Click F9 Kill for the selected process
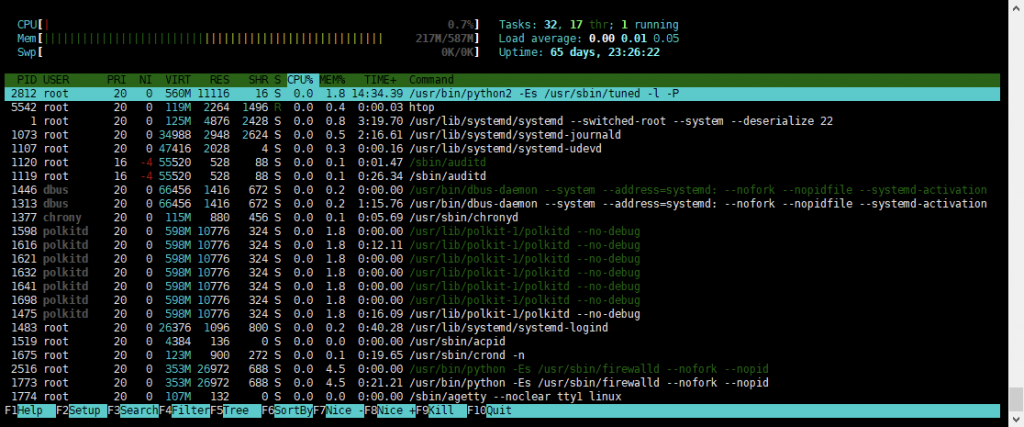The image size is (1024, 427). coord(441,411)
